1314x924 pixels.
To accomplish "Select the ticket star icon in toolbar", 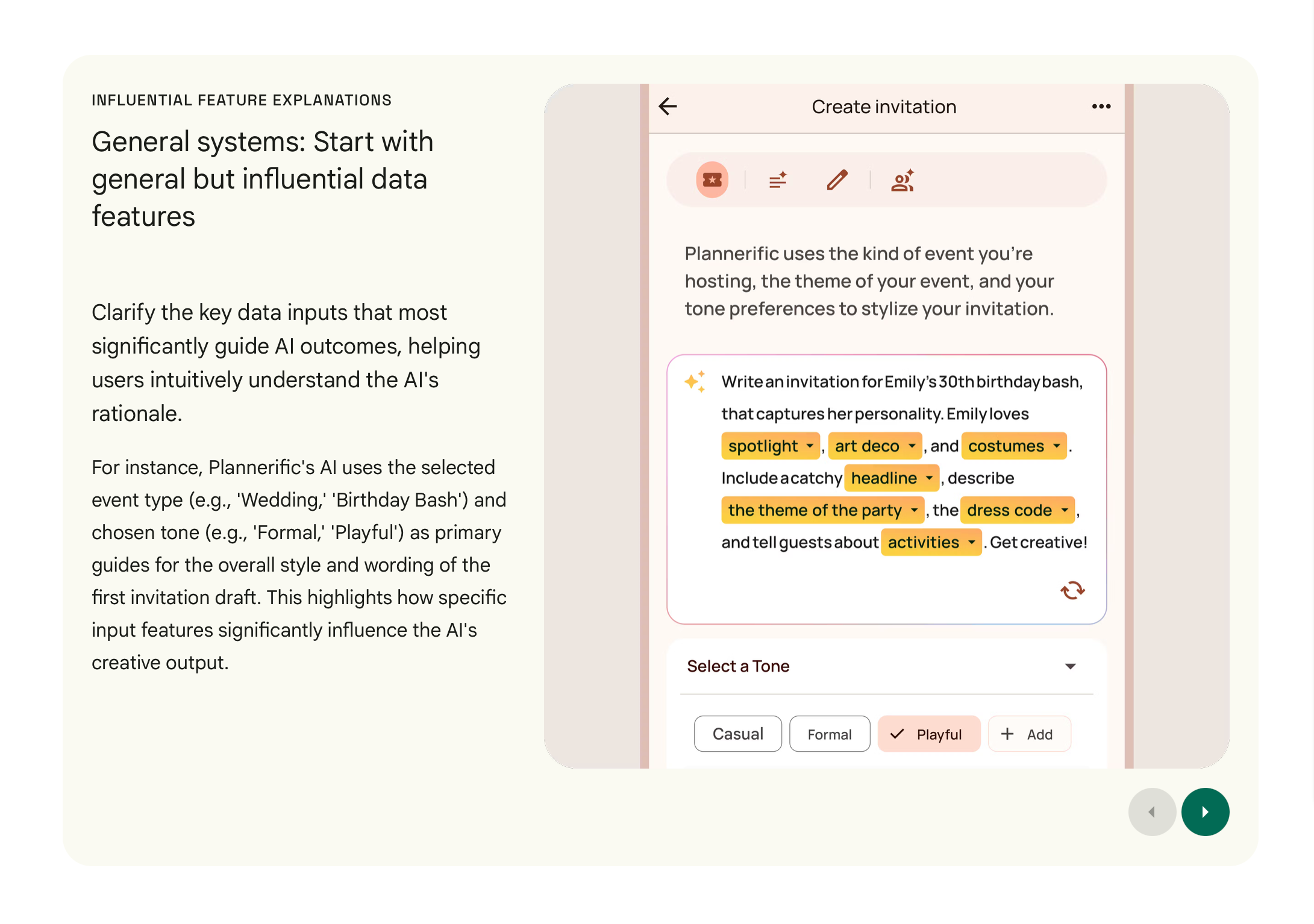I will tap(712, 179).
